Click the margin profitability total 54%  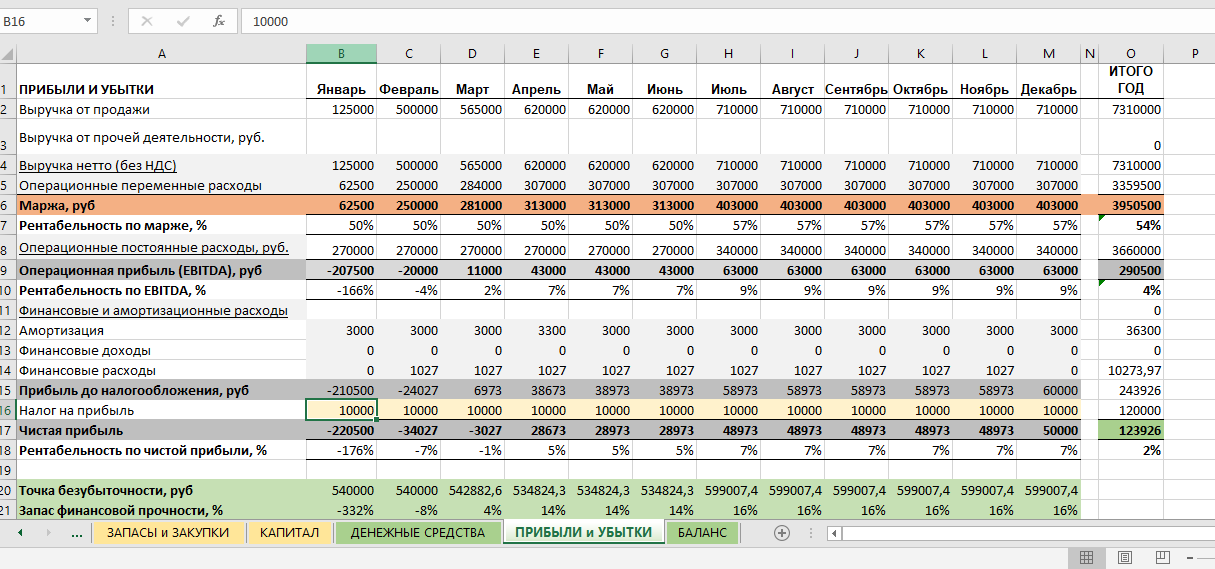click(x=1130, y=225)
